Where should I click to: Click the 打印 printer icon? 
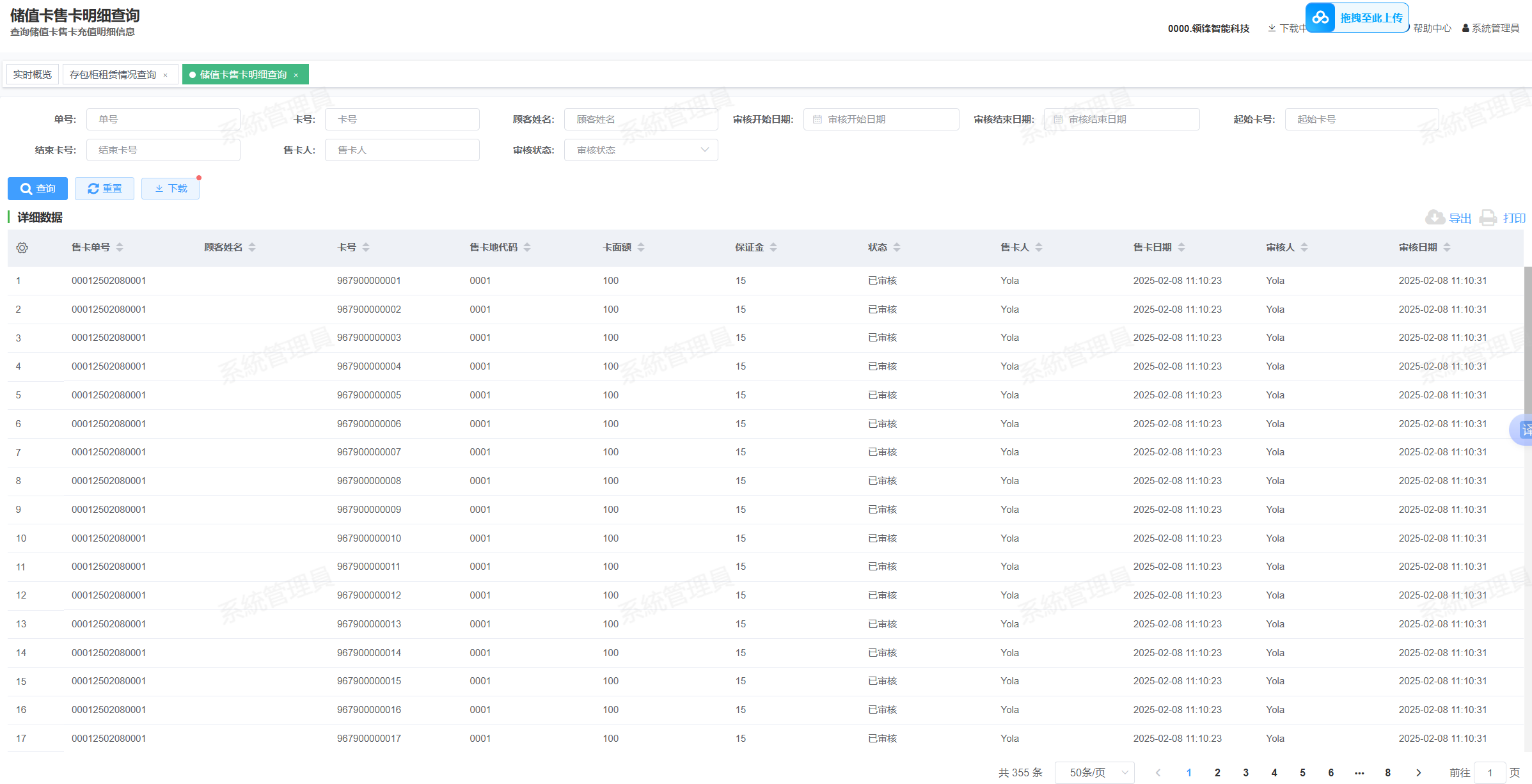pyautogui.click(x=1489, y=218)
